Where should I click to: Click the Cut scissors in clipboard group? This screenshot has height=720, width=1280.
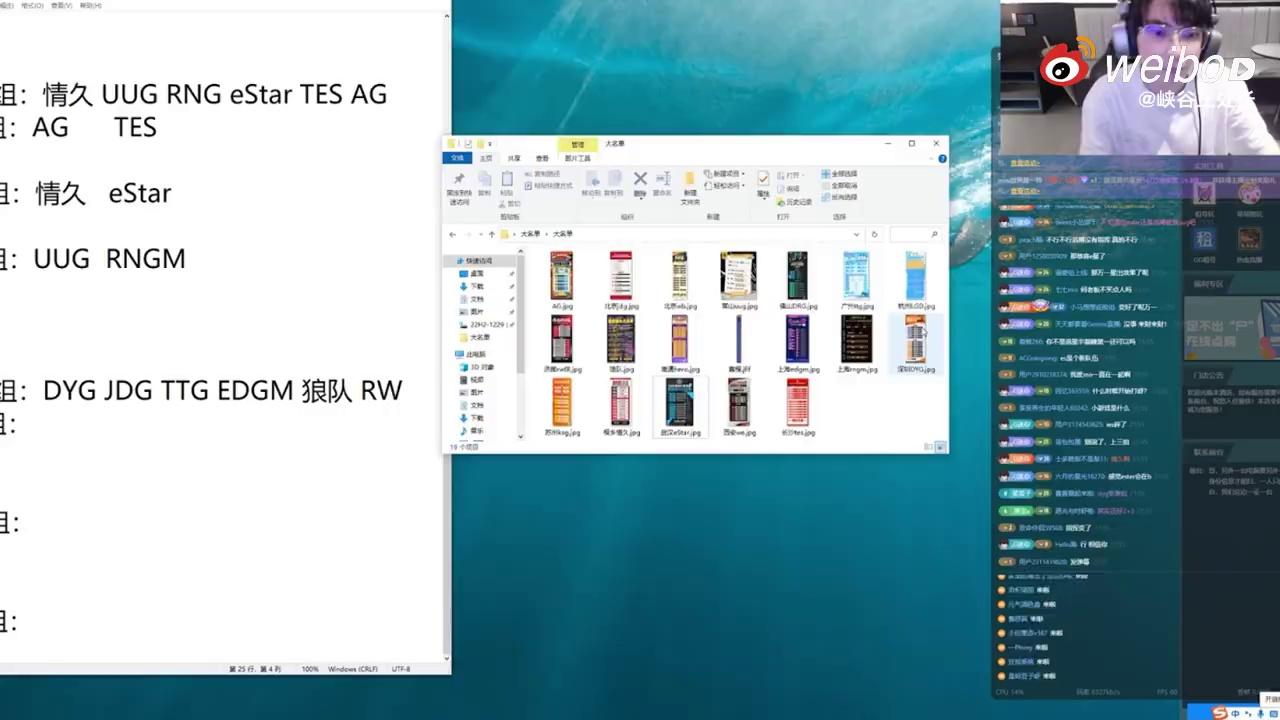510,204
